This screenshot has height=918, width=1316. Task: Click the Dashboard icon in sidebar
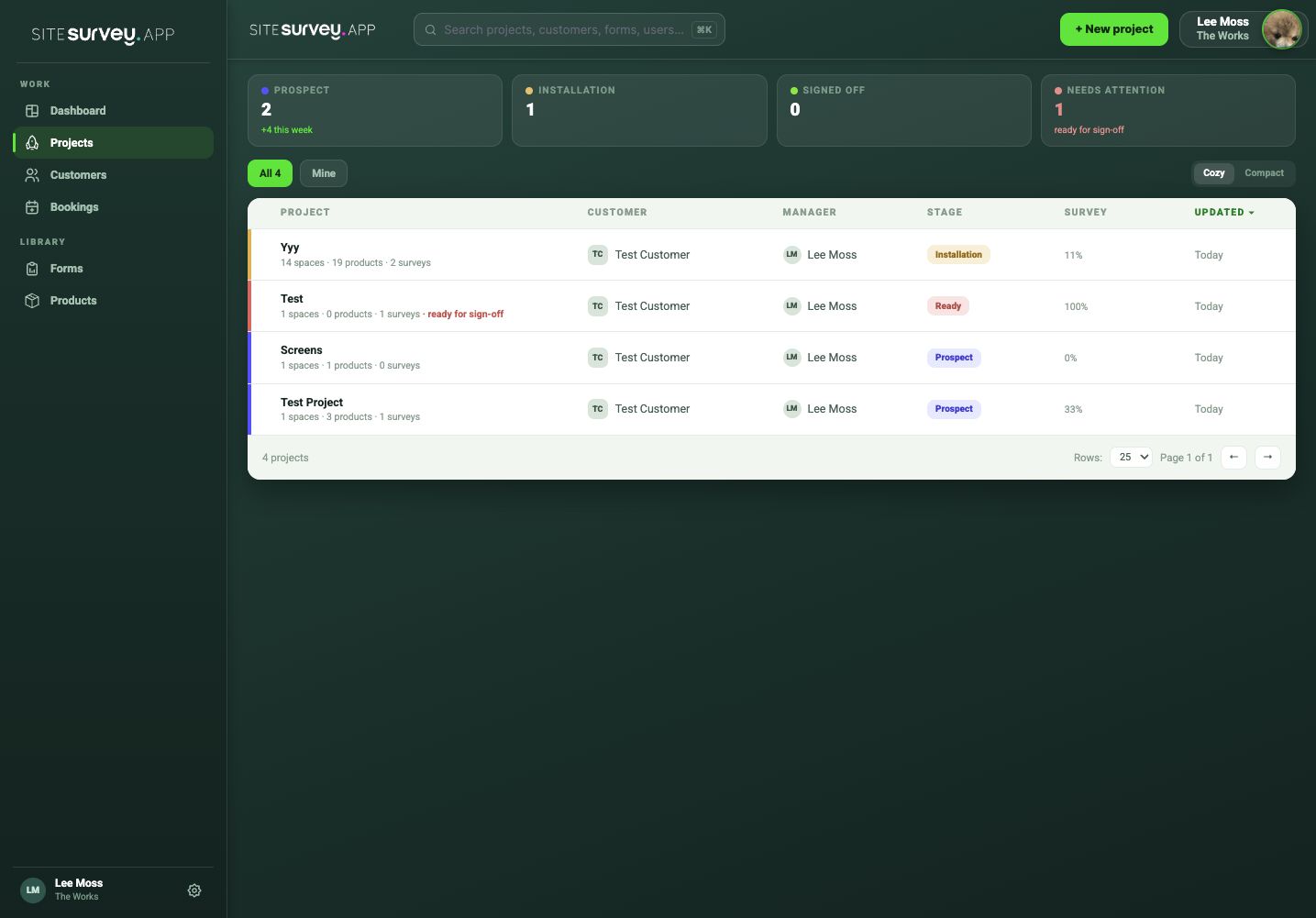[32, 111]
